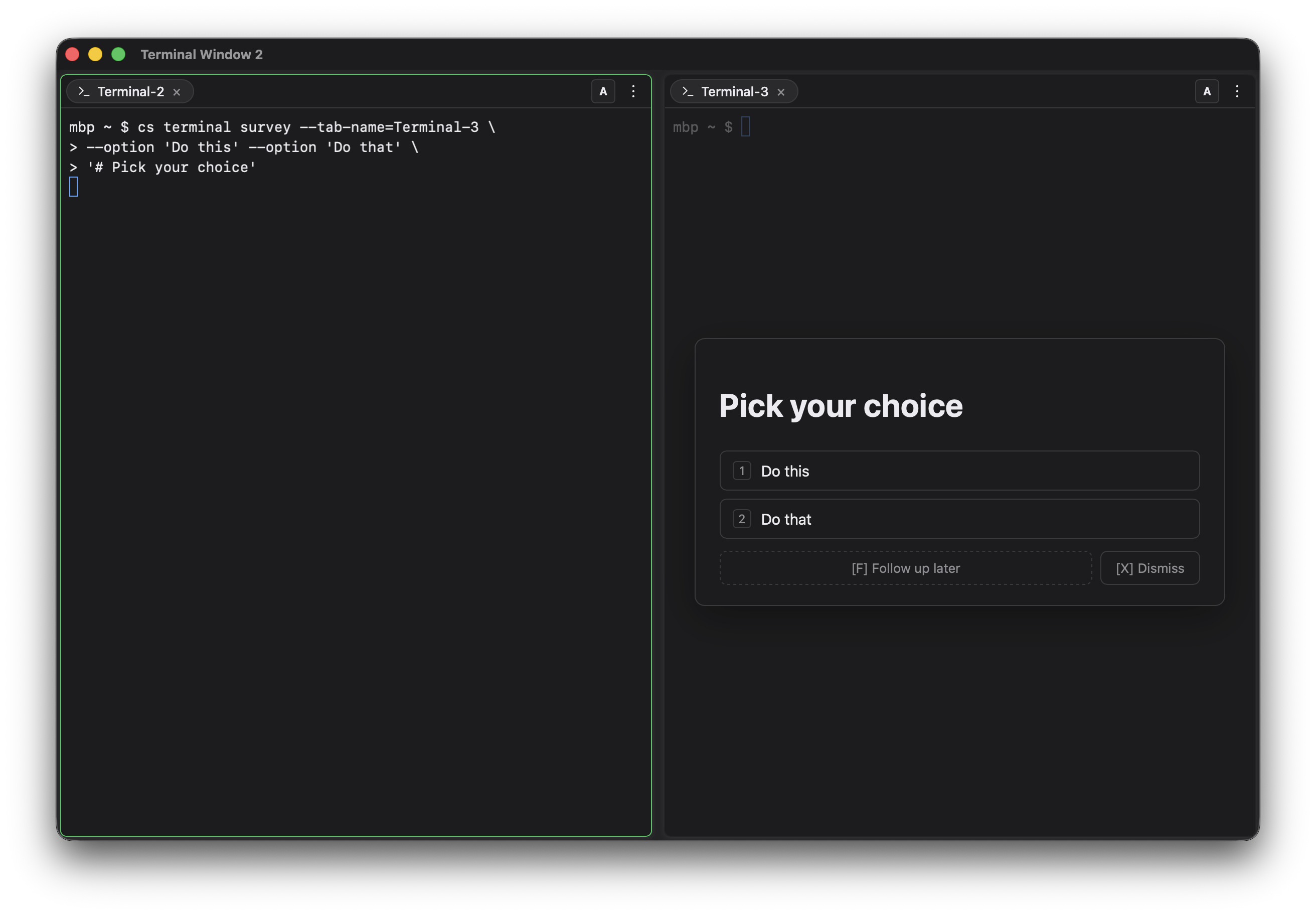Image resolution: width=1316 pixels, height=915 pixels.
Task: Choose the 'Do this' survey option
Action: [959, 471]
